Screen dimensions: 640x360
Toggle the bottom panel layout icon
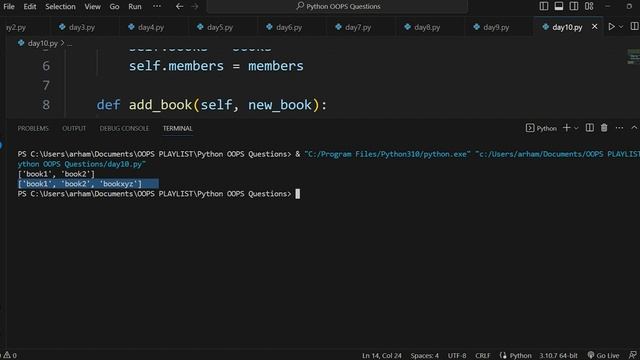[559, 6]
